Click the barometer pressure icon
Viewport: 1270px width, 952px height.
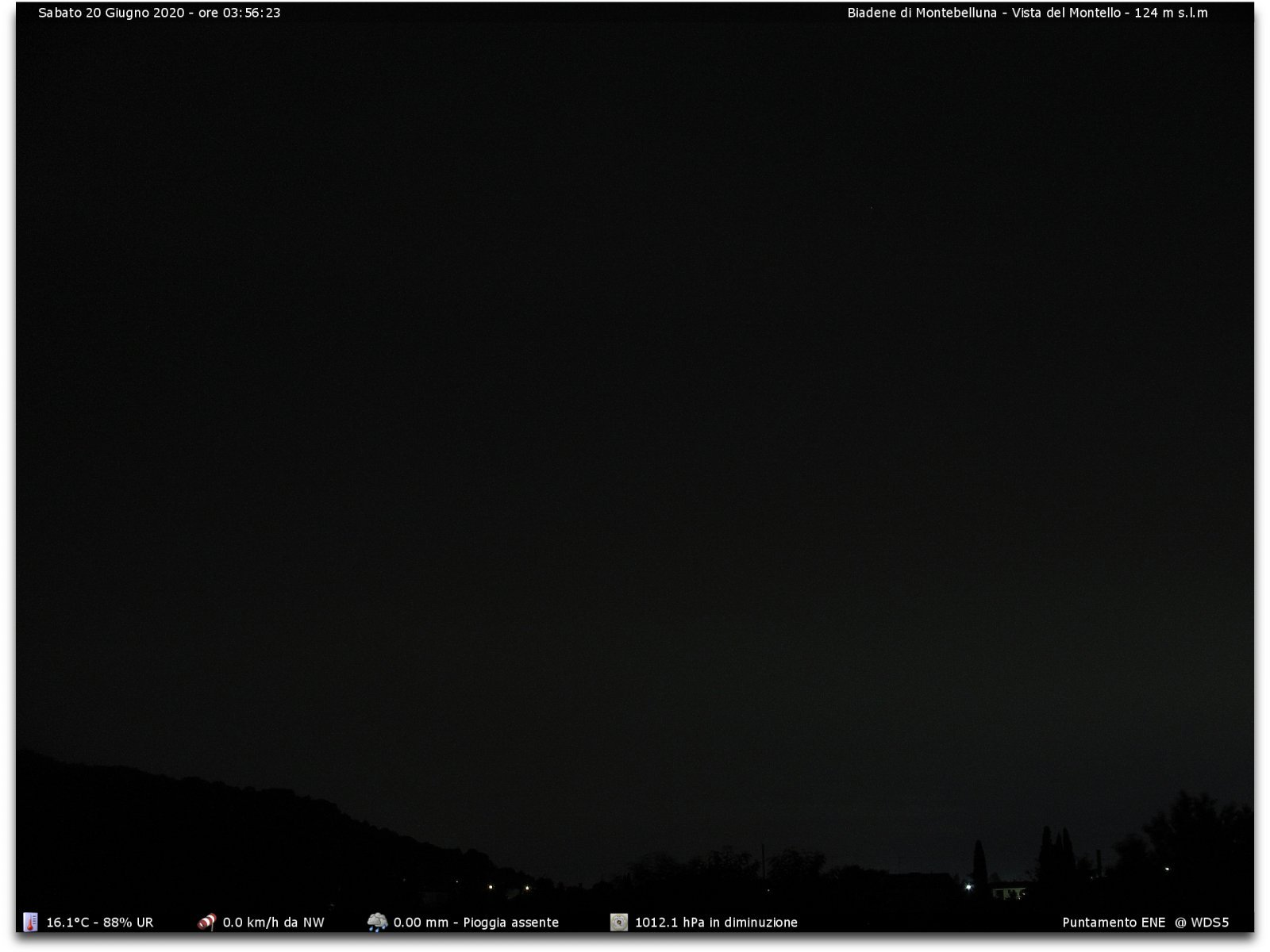coord(619,922)
